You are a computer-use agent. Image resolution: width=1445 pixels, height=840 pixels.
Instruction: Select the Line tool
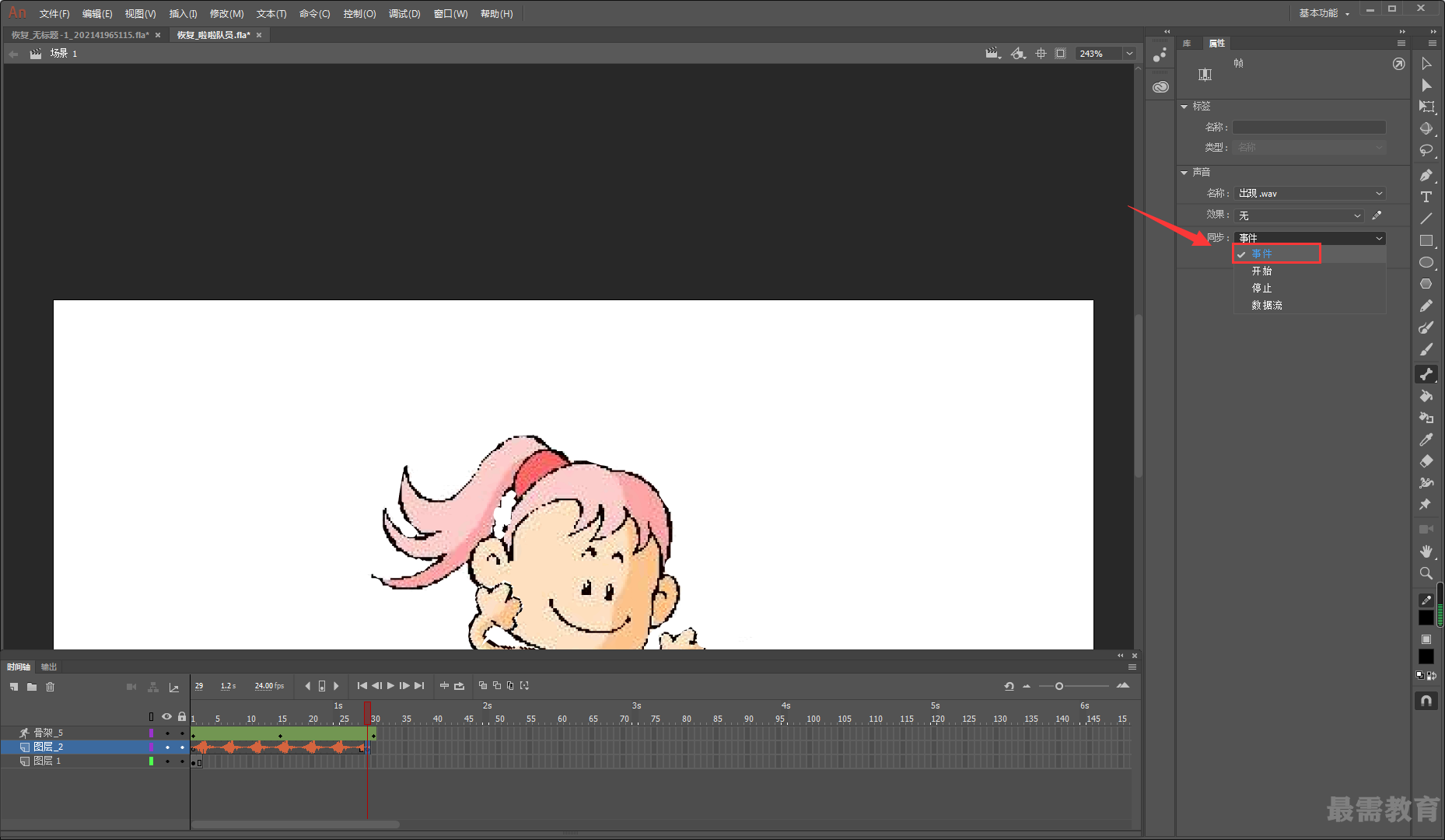(x=1426, y=219)
